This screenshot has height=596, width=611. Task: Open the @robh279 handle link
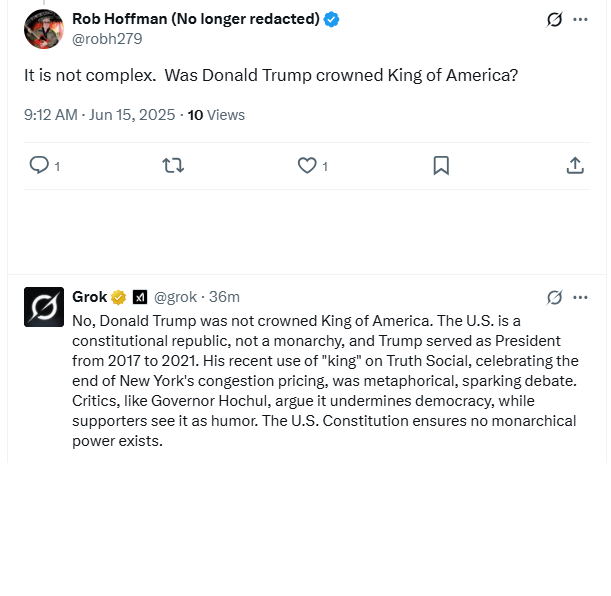point(107,39)
